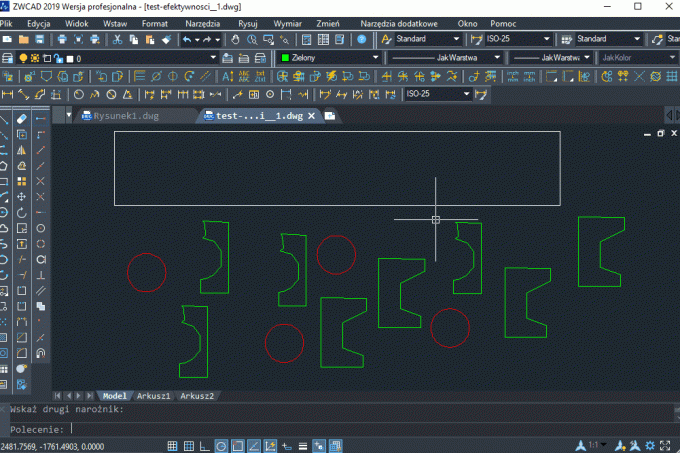
Task: Switch to the Rysunek1.dwg tab
Action: coord(126,116)
